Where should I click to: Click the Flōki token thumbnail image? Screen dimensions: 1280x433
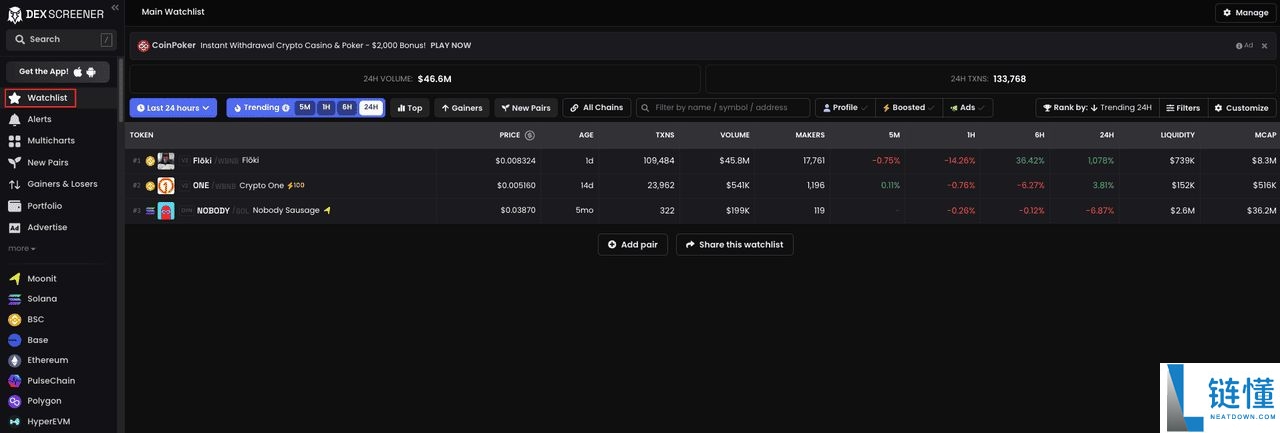tap(166, 160)
